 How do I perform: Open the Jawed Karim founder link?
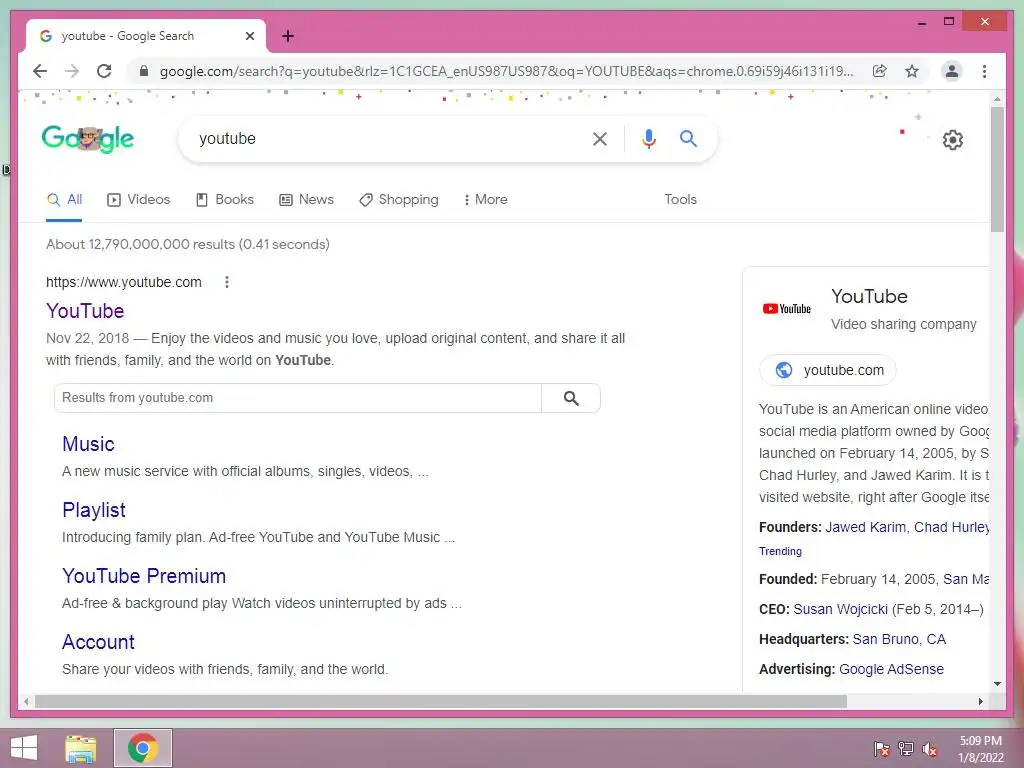coord(865,528)
